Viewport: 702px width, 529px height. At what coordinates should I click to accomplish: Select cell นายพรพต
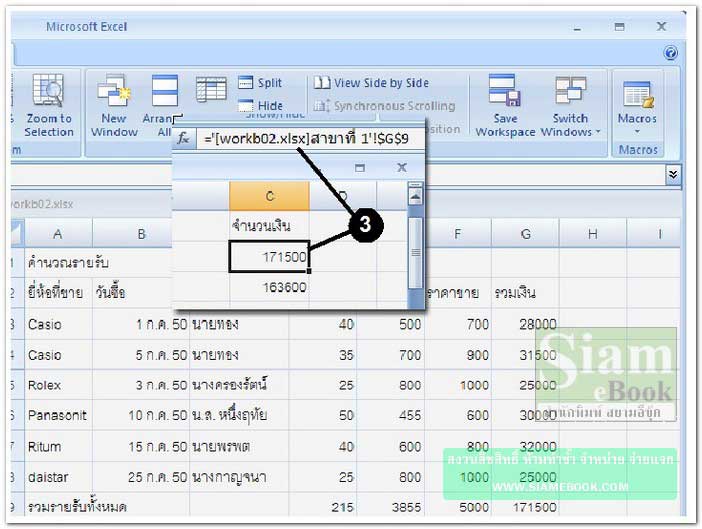239,446
